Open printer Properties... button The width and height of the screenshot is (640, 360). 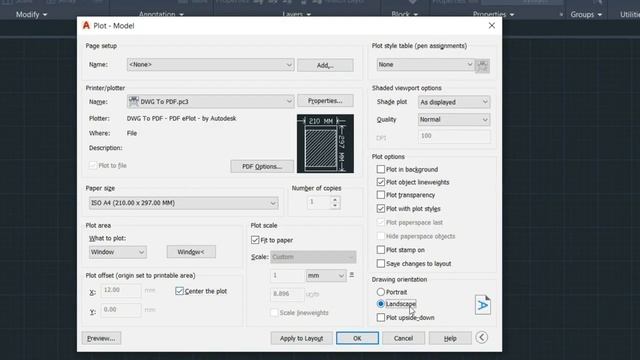pyautogui.click(x=325, y=101)
